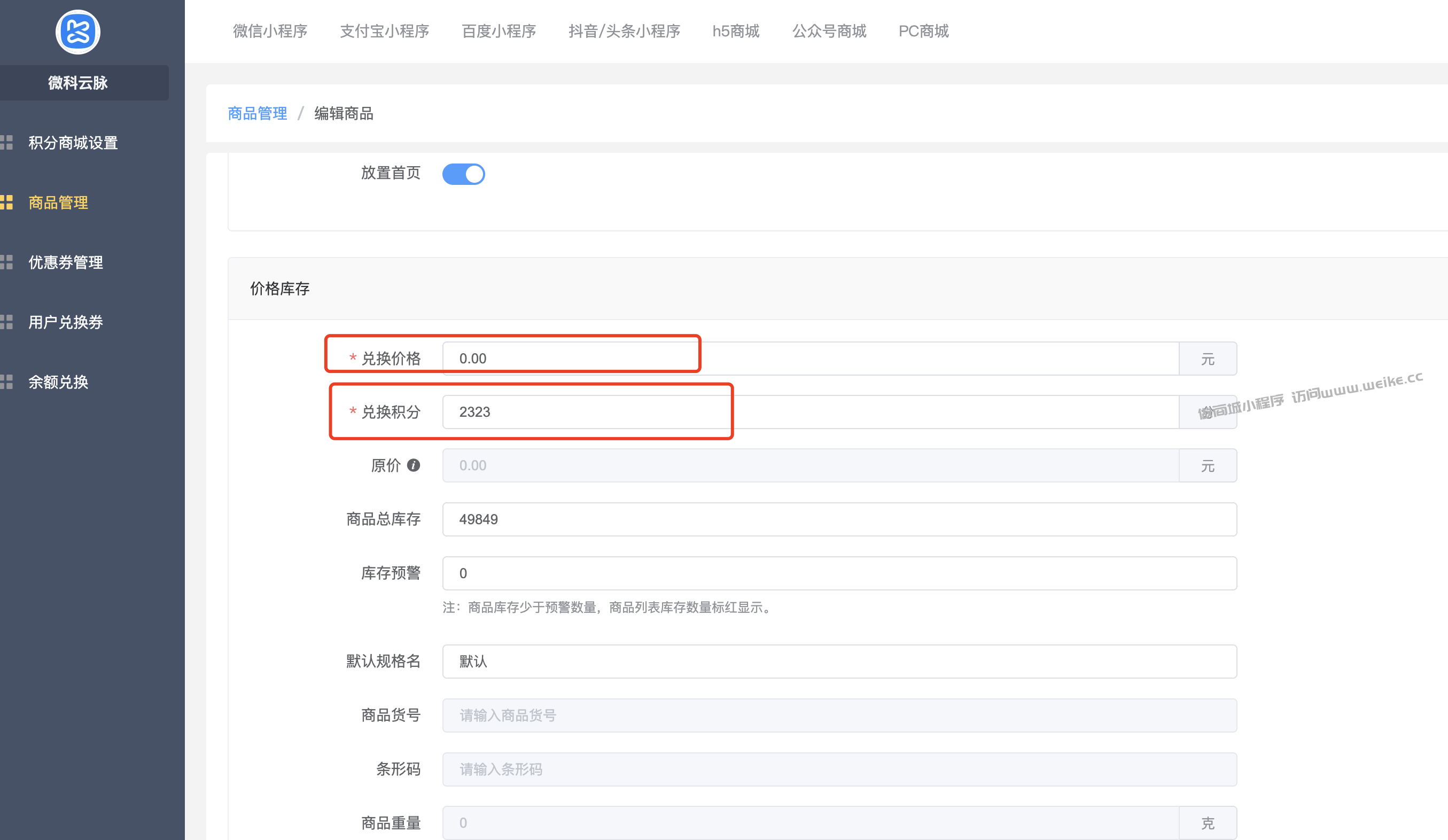This screenshot has width=1448, height=840.
Task: Click the 商品重量 input field
Action: [810, 823]
